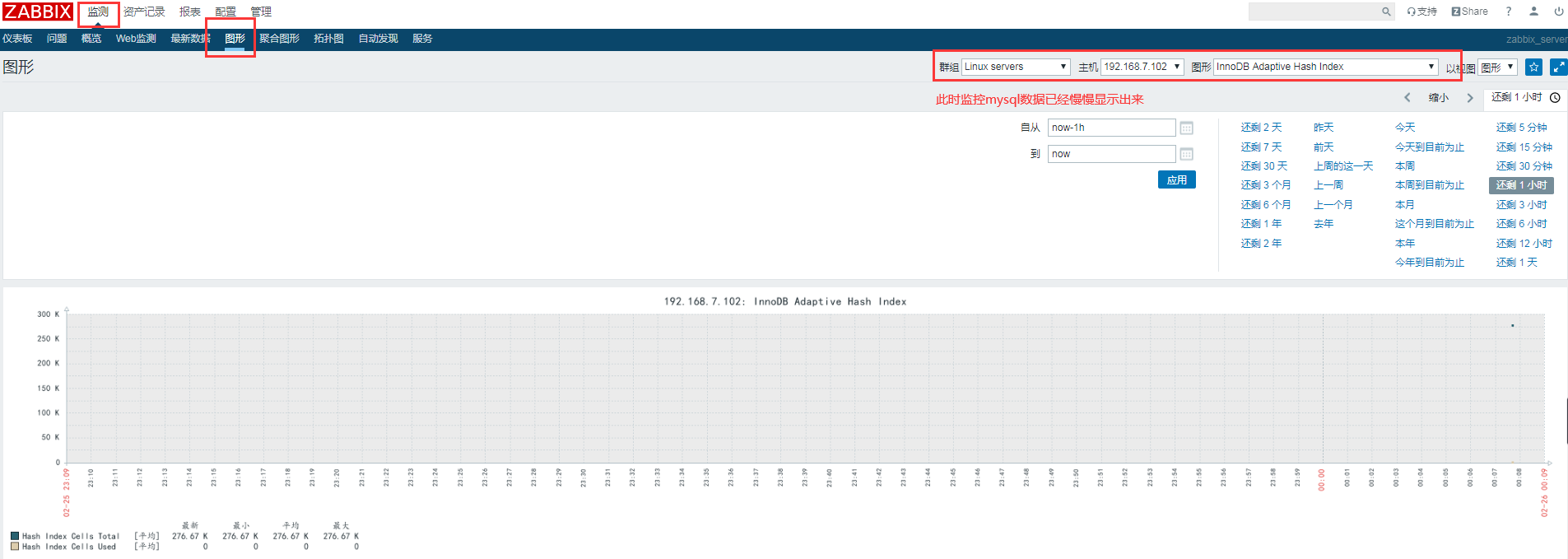Viewport: 1568px width, 559px height.
Task: Add graph to favourites star icon
Action: click(x=1533, y=67)
